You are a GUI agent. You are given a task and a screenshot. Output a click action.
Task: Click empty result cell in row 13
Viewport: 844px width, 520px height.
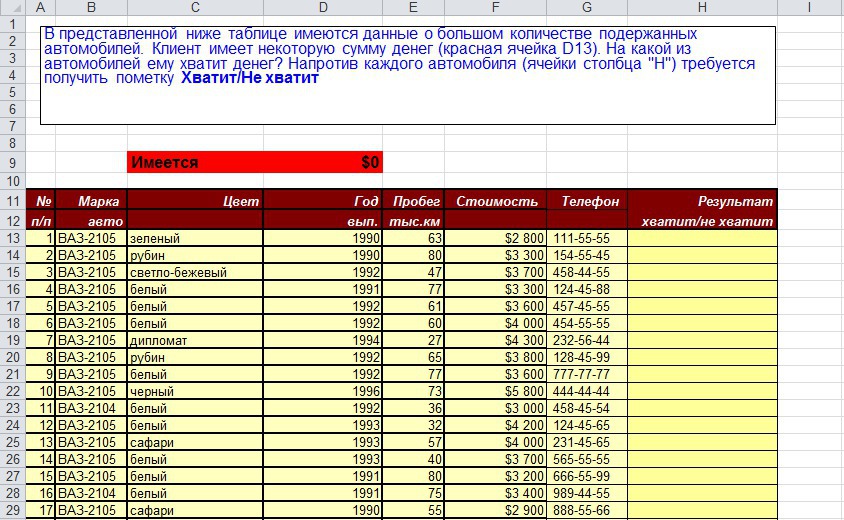(702, 238)
